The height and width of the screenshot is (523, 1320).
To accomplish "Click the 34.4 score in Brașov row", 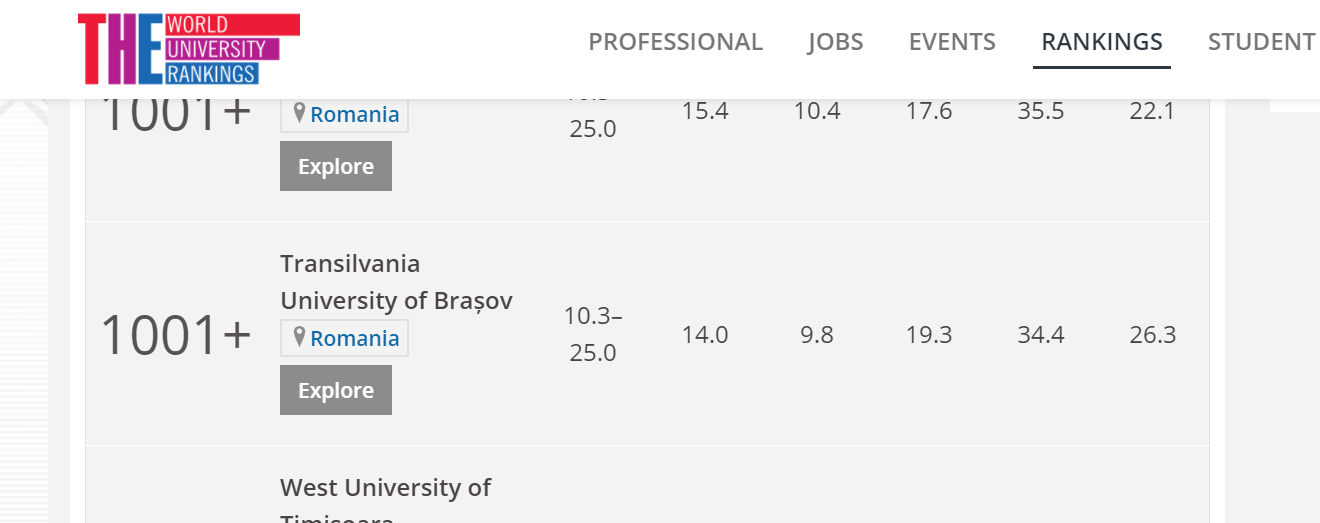I will [x=1041, y=335].
